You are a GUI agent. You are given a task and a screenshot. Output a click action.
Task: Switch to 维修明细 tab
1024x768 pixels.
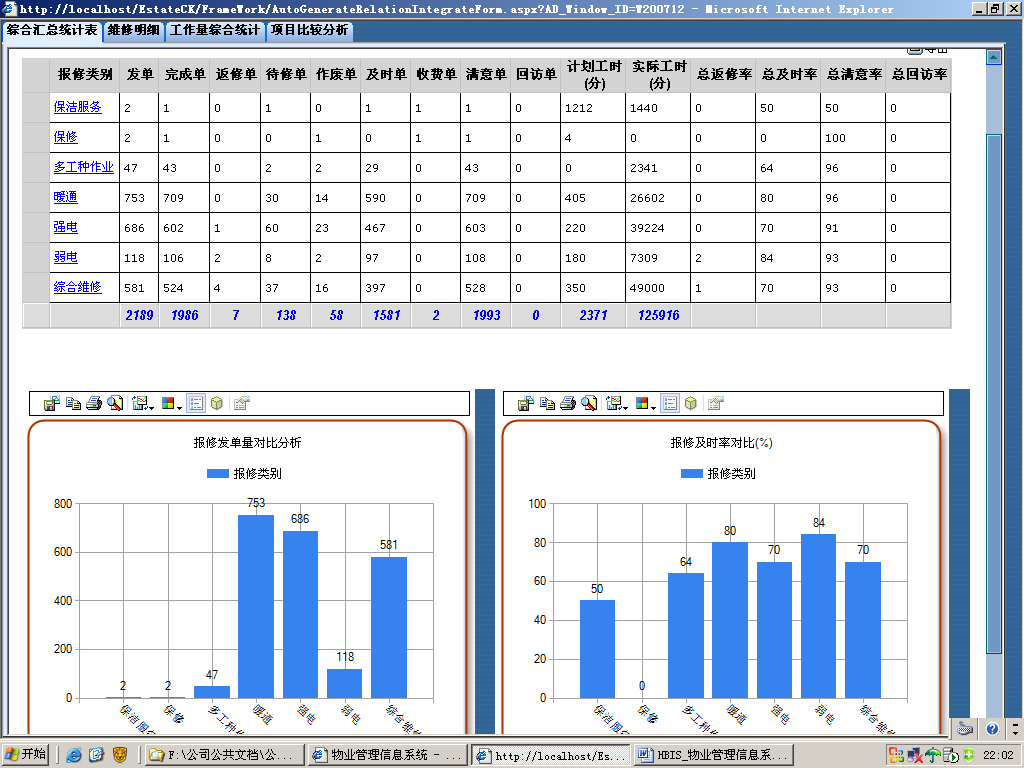(133, 30)
